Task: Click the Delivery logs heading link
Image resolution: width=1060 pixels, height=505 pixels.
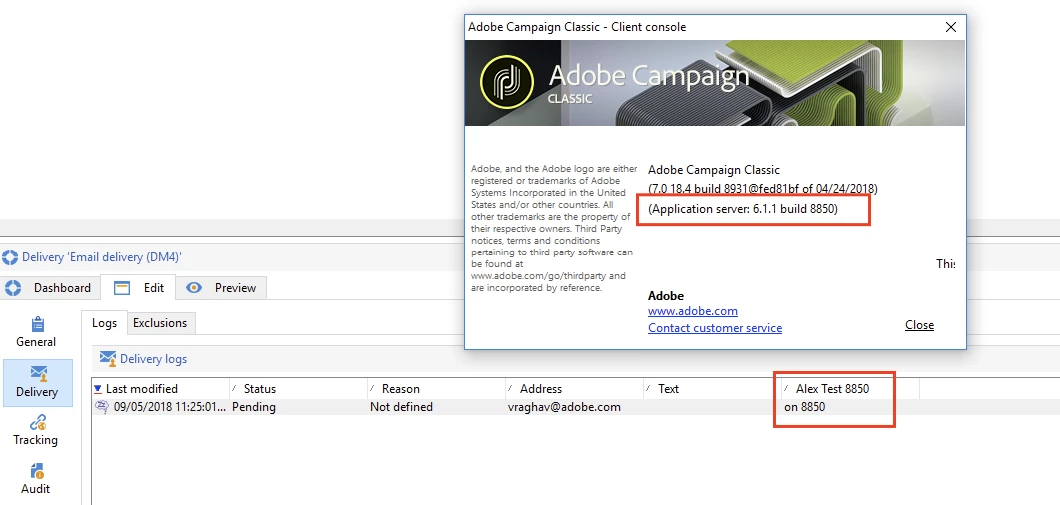Action: point(153,359)
